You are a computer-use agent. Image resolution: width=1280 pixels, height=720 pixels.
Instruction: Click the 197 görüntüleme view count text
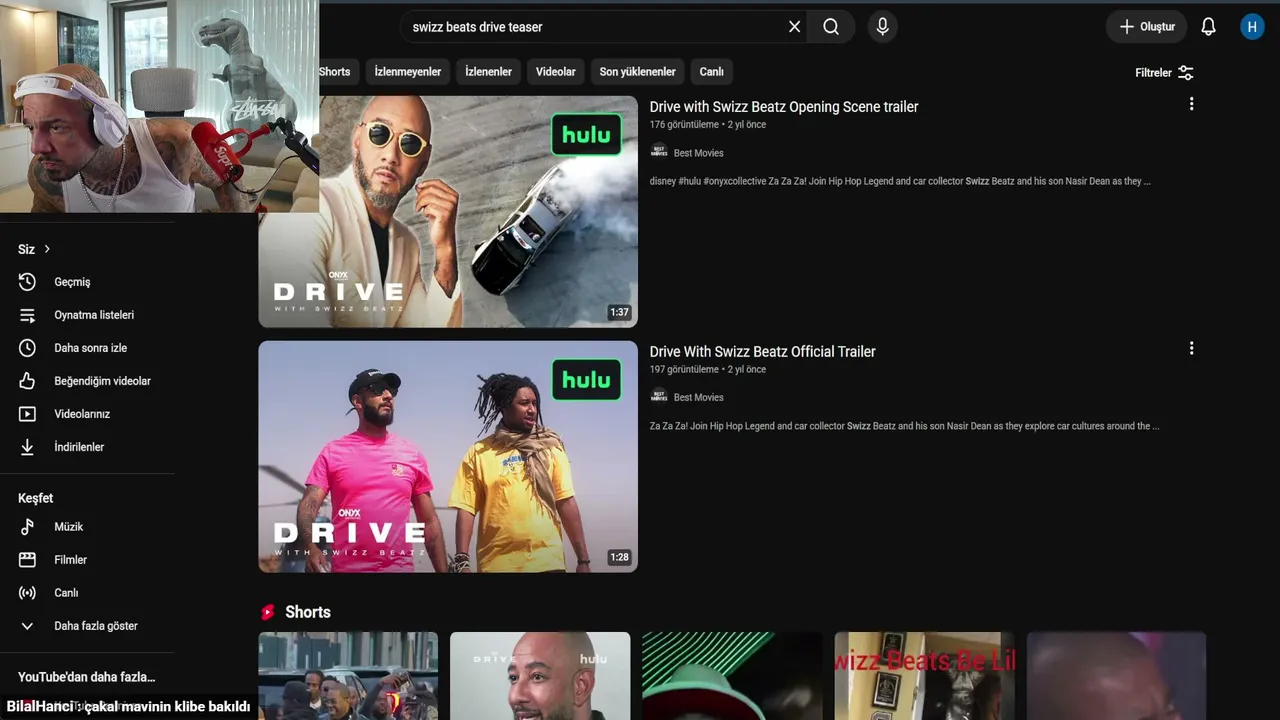pyautogui.click(x=685, y=369)
